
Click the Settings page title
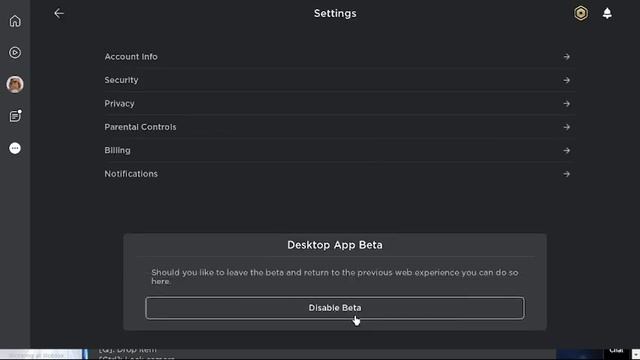(335, 13)
